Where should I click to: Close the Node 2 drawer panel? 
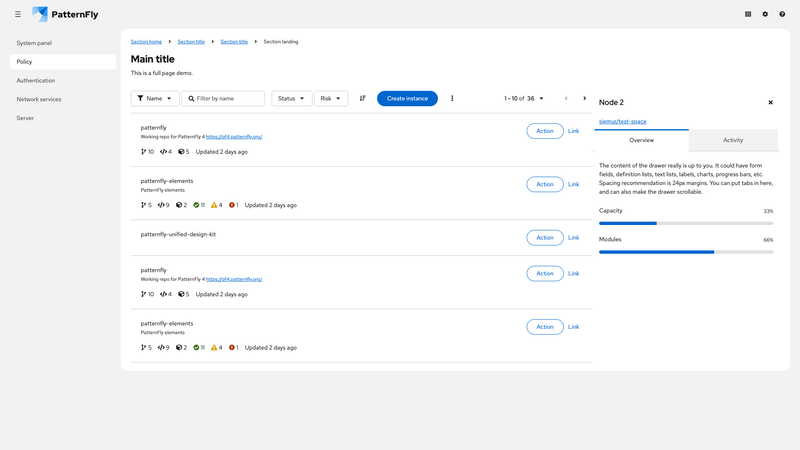[770, 102]
